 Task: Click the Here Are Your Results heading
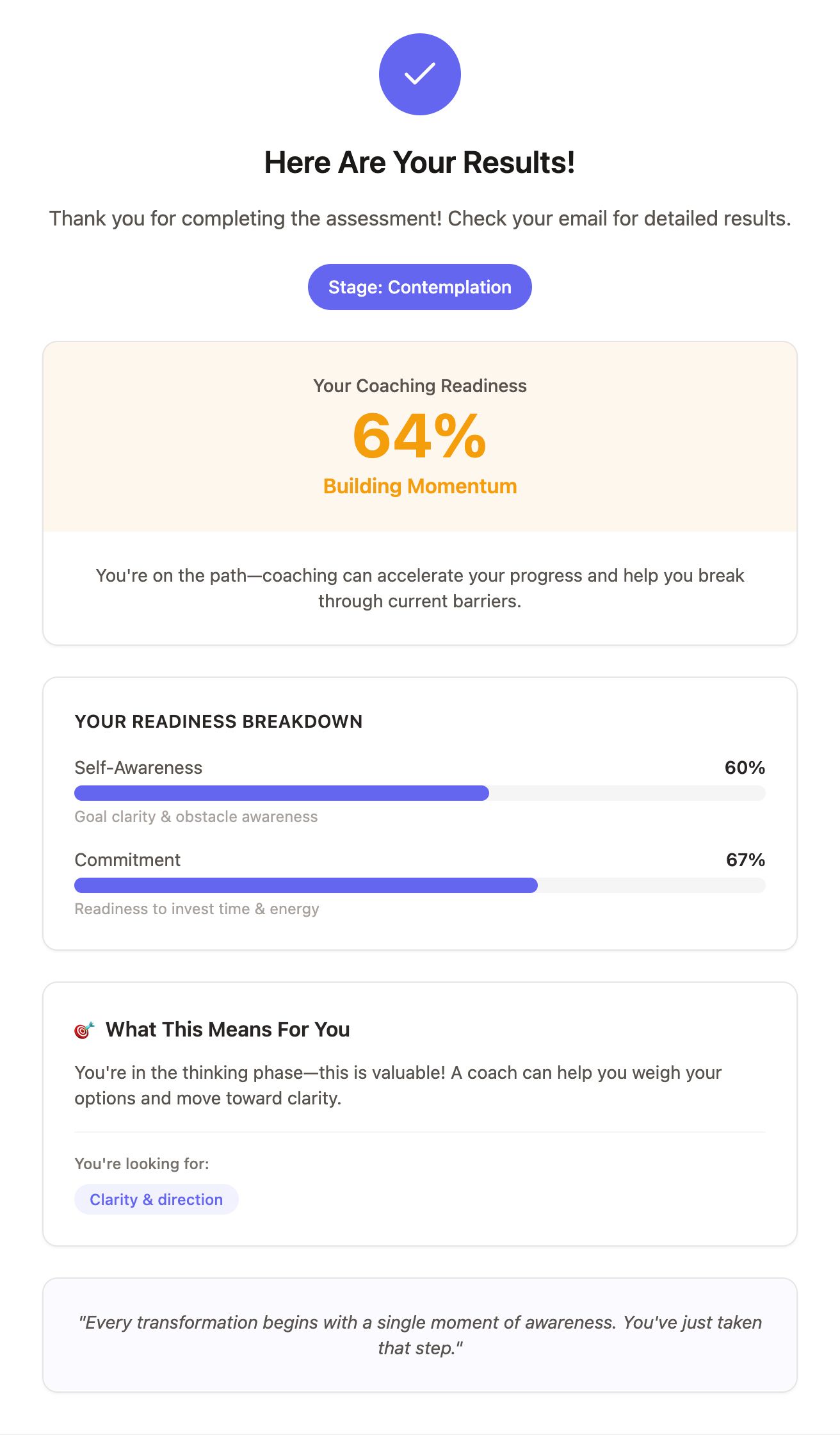pyautogui.click(x=420, y=163)
